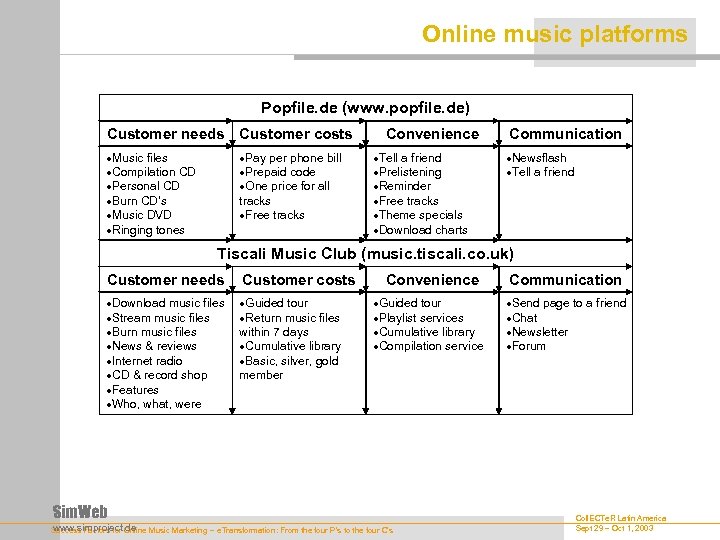Image resolution: width=720 pixels, height=540 pixels.
Task: Click 'Convenience' header under Tiscali Music Club
Action: tap(433, 280)
